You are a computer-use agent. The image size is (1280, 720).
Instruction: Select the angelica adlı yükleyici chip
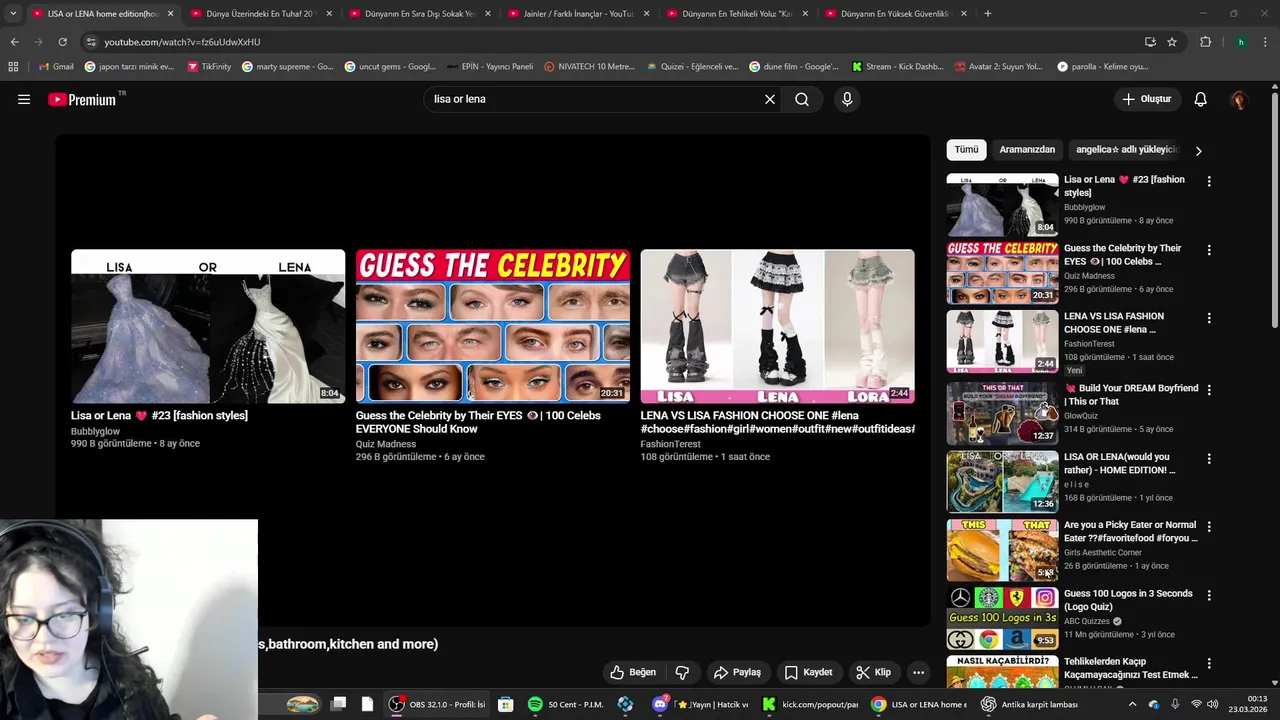[x=1127, y=150]
